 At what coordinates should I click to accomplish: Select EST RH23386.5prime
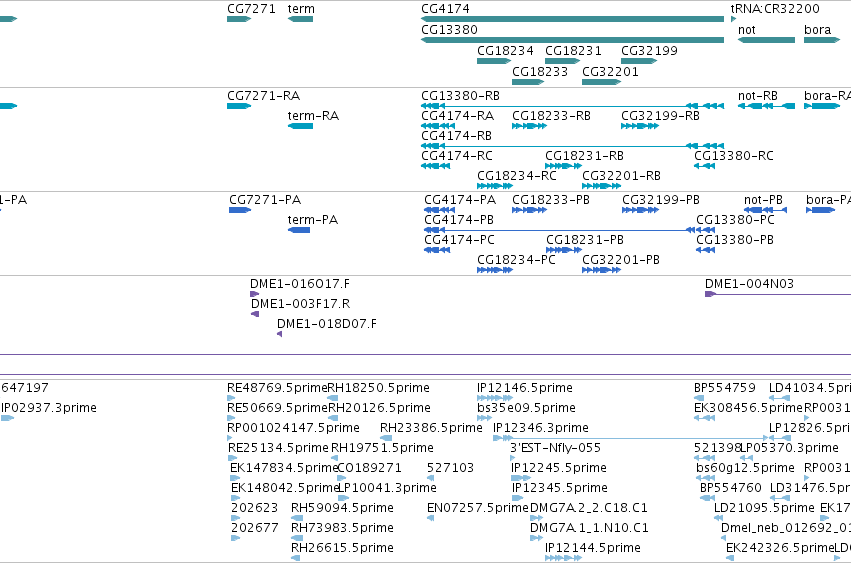[431, 429]
